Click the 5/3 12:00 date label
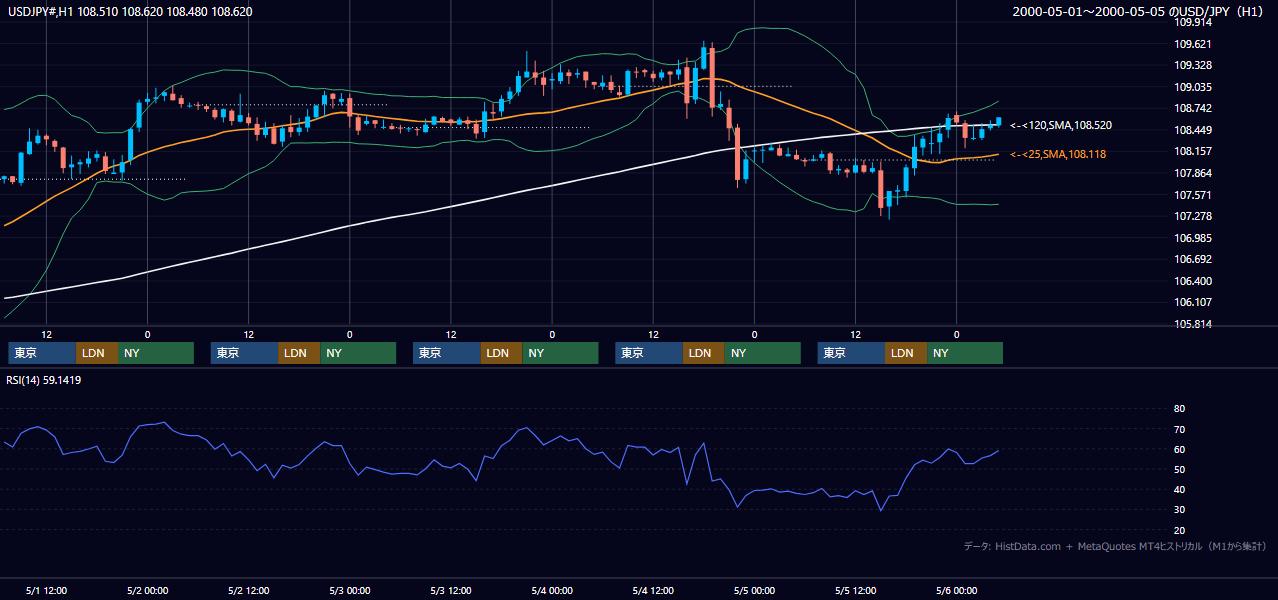Screen dimensions: 1278x600 coord(451,591)
